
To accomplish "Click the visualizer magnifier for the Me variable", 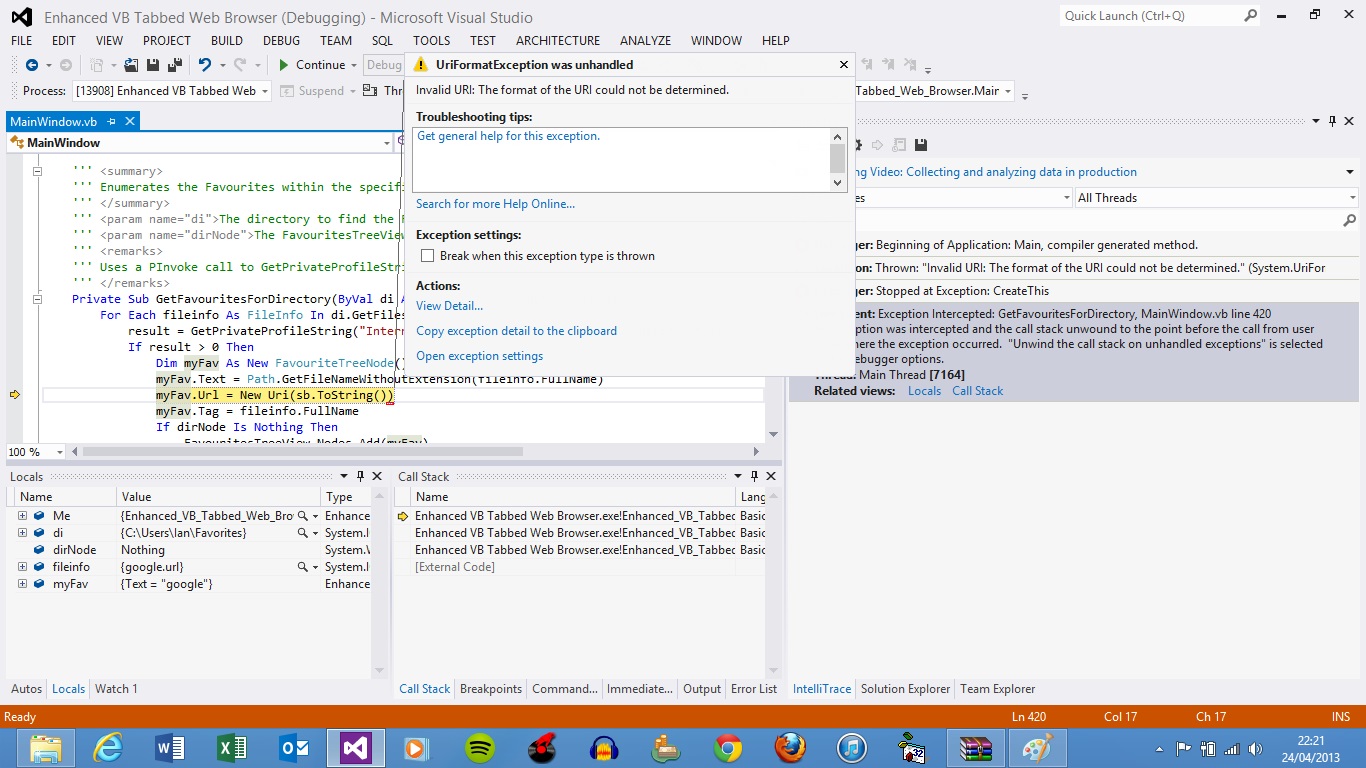I will coord(302,516).
